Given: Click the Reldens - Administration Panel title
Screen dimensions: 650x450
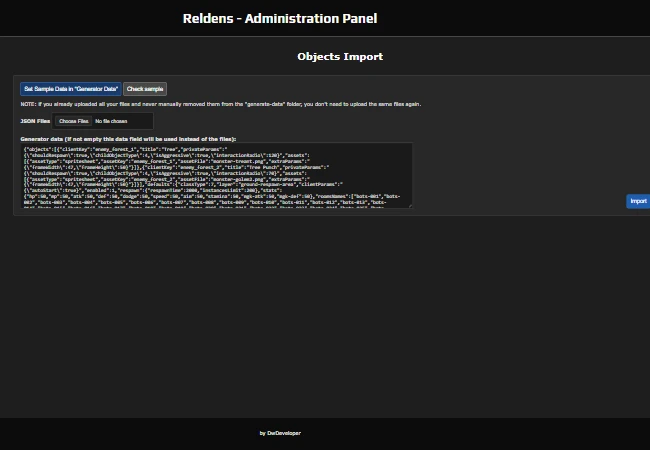Looking at the screenshot, I should point(280,18).
